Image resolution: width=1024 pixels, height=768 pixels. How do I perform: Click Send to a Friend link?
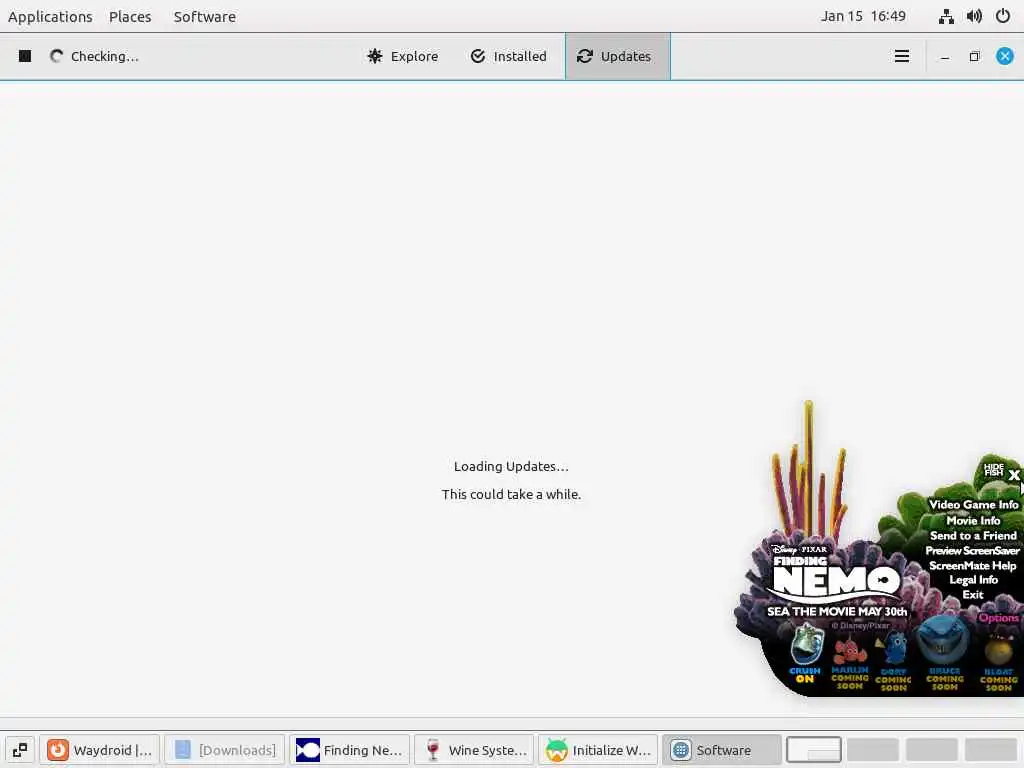[x=973, y=536]
